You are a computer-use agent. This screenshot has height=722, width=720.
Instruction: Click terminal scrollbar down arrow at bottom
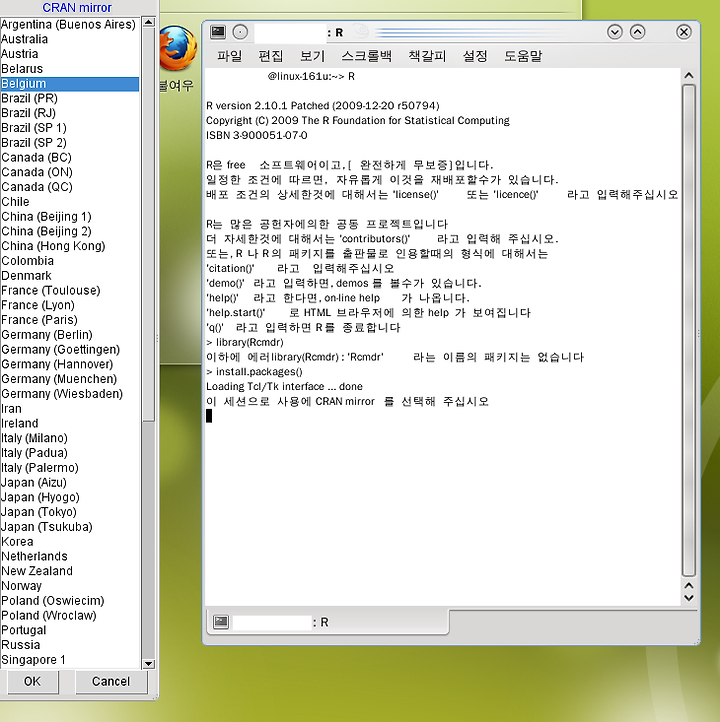pyautogui.click(x=689, y=598)
